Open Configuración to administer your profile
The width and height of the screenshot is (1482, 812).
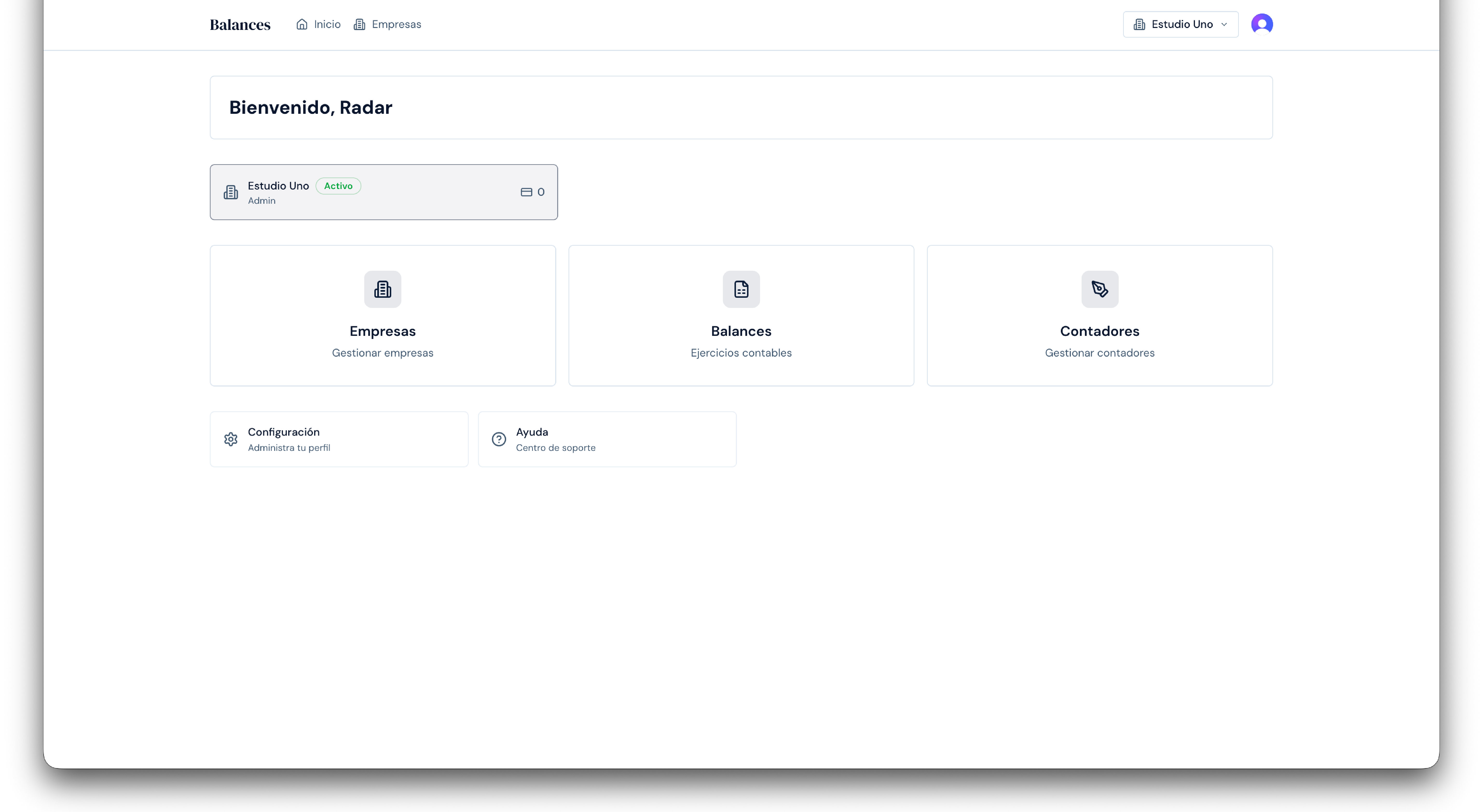coord(339,439)
